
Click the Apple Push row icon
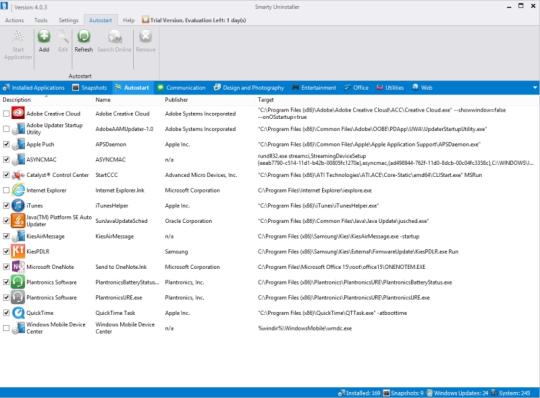(18, 144)
